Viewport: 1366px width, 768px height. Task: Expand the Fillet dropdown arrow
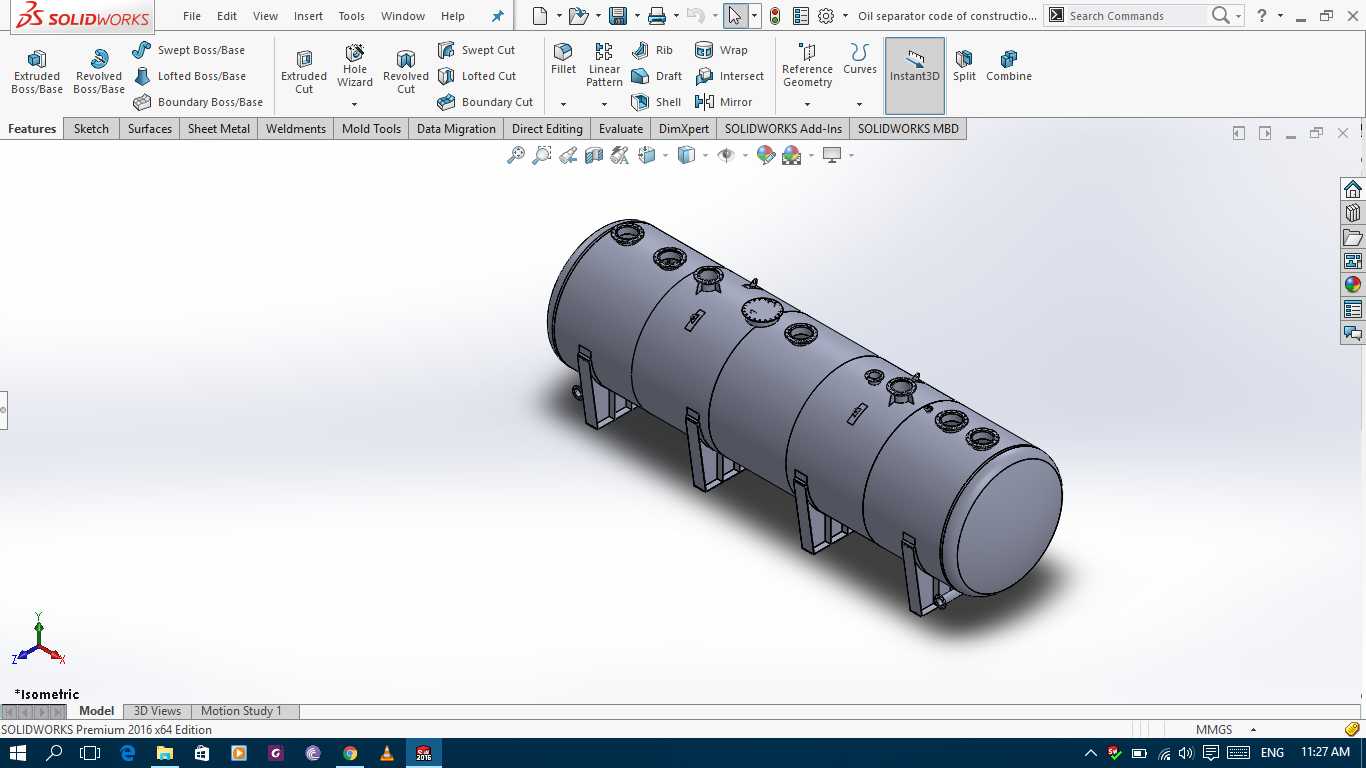(x=563, y=104)
